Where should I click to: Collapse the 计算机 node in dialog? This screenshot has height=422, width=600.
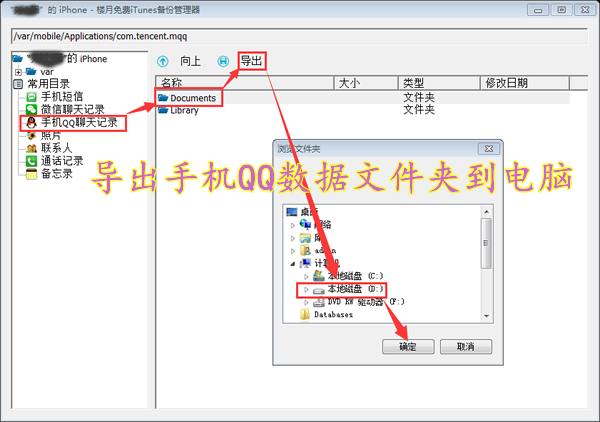tap(293, 263)
